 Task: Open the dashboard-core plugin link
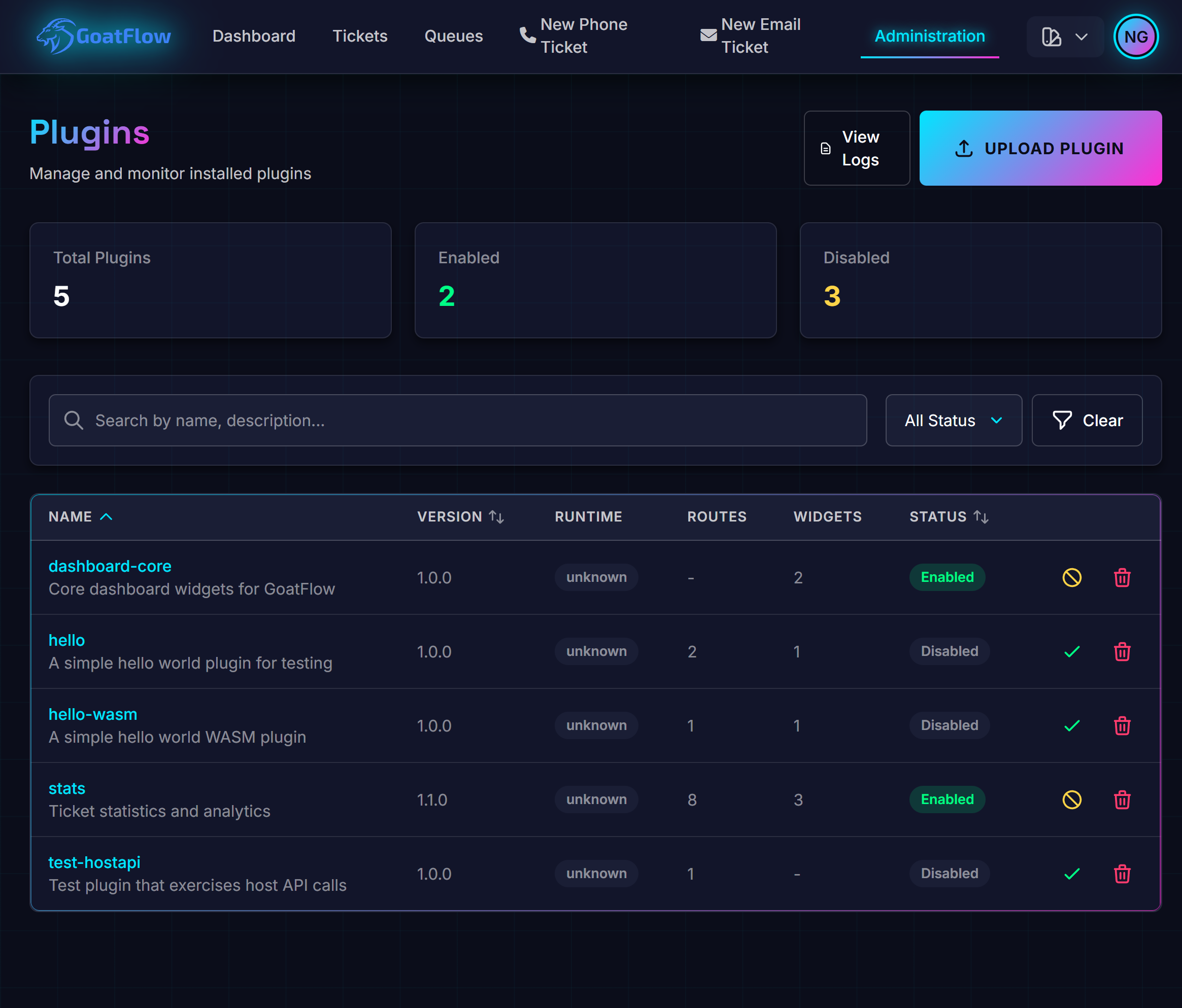[x=110, y=566]
